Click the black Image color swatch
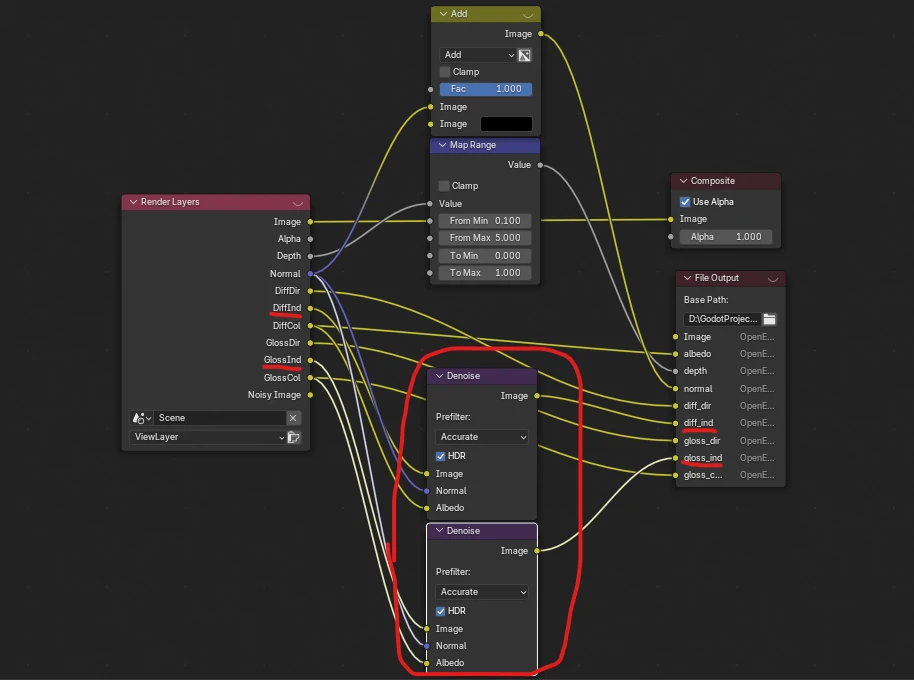The width and height of the screenshot is (914, 680). click(x=506, y=124)
